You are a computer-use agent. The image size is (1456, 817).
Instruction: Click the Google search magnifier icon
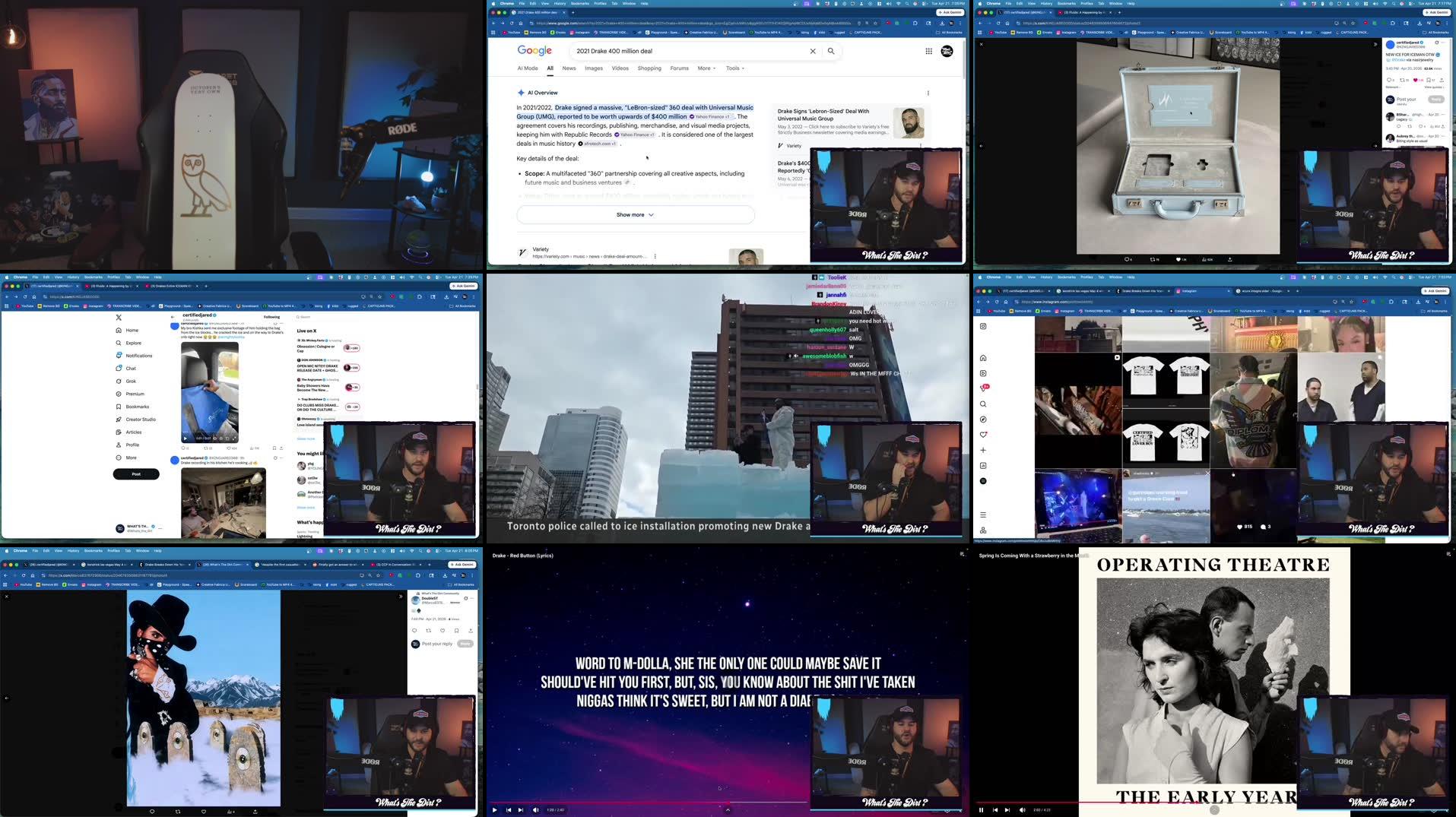(x=831, y=51)
